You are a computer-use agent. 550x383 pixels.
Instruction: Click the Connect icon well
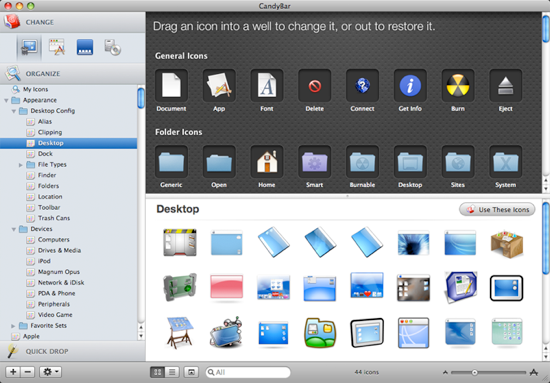coord(362,86)
